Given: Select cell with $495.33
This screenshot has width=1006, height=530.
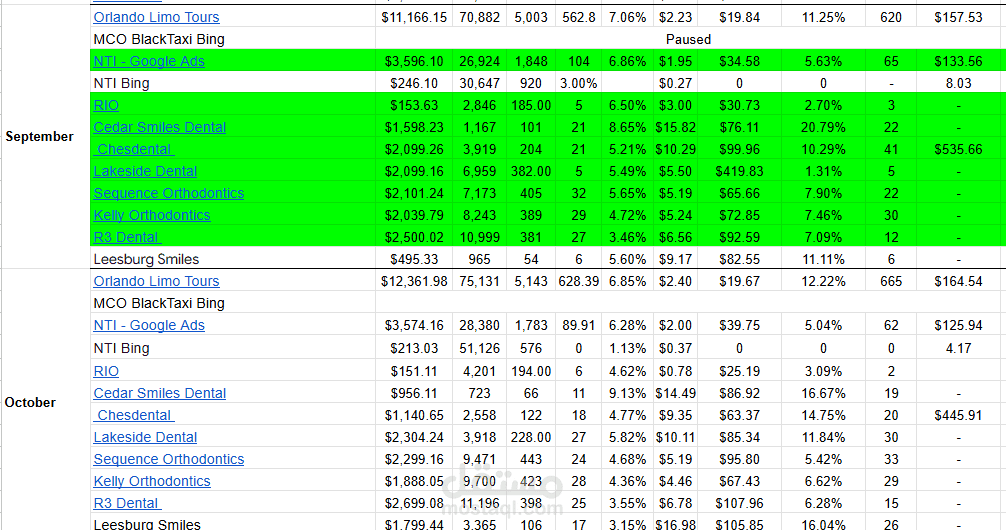Looking at the screenshot, I should (x=414, y=259).
